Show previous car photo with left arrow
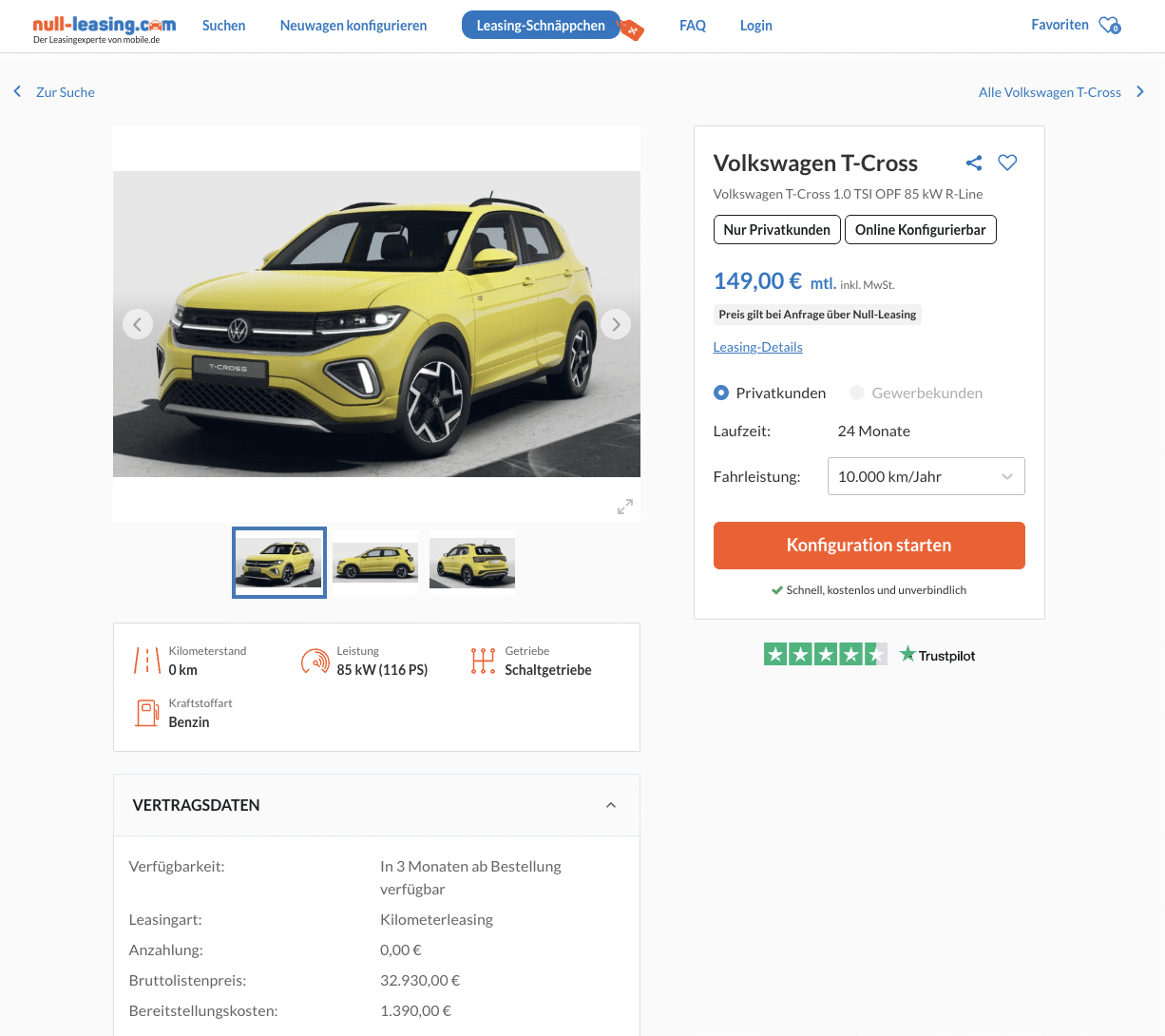The width and height of the screenshot is (1165, 1036). (138, 324)
